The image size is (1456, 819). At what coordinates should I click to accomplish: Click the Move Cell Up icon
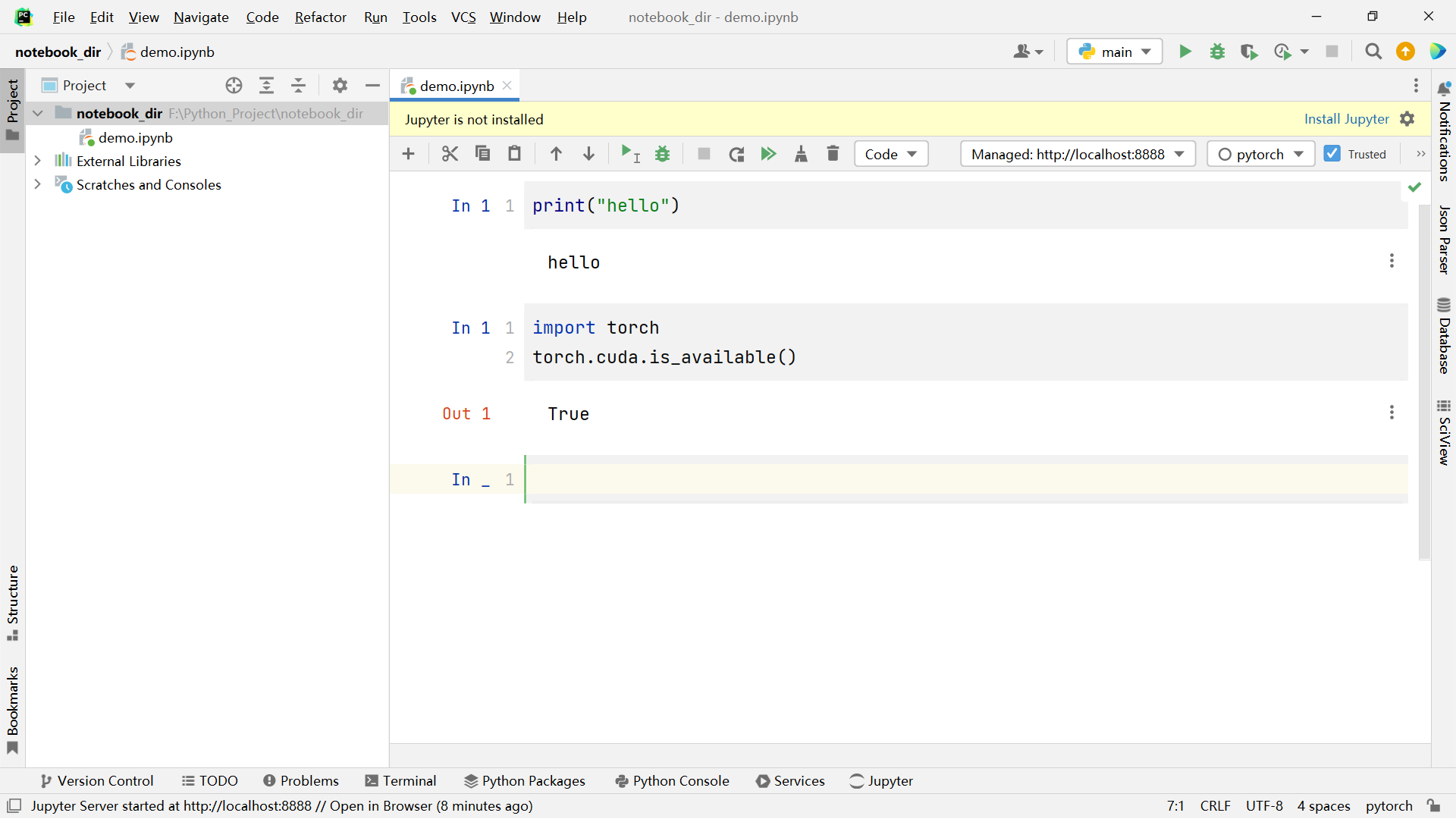tap(557, 153)
